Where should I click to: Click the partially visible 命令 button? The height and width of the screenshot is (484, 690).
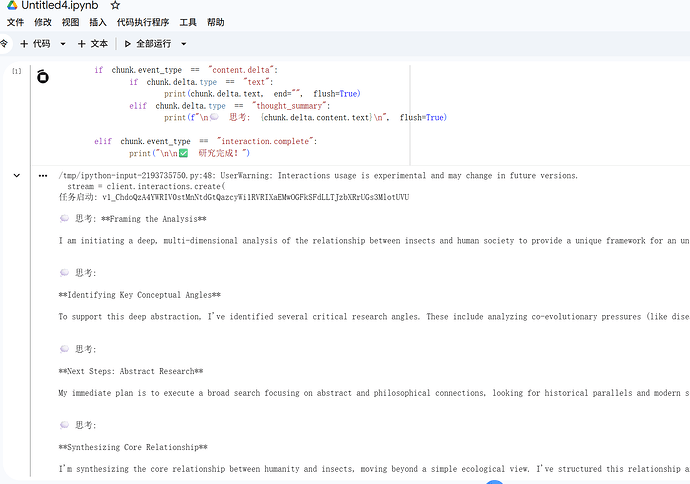coord(4,44)
